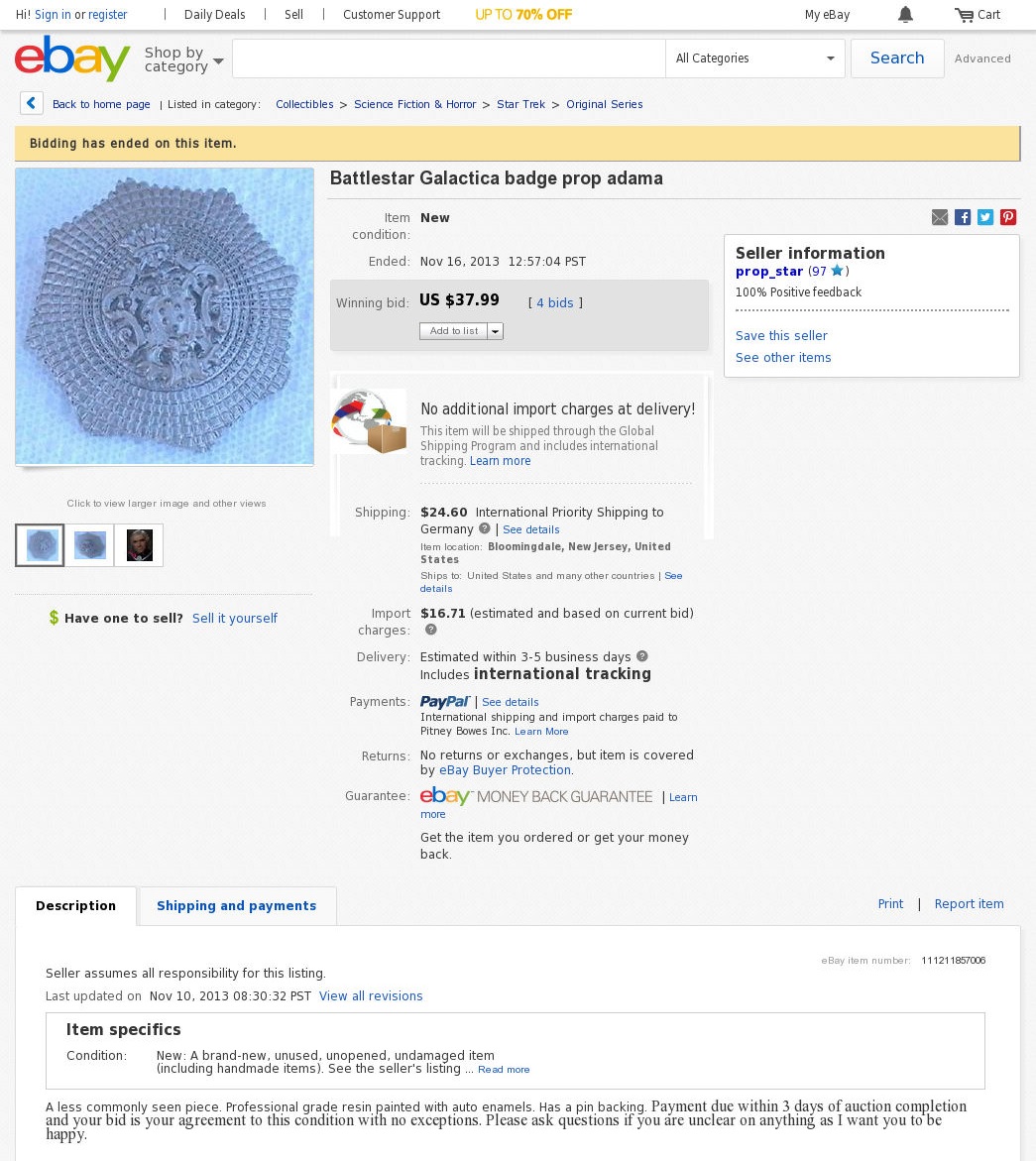This screenshot has width=1036, height=1161.
Task: Open the notifications bell icon
Action: coord(905,15)
